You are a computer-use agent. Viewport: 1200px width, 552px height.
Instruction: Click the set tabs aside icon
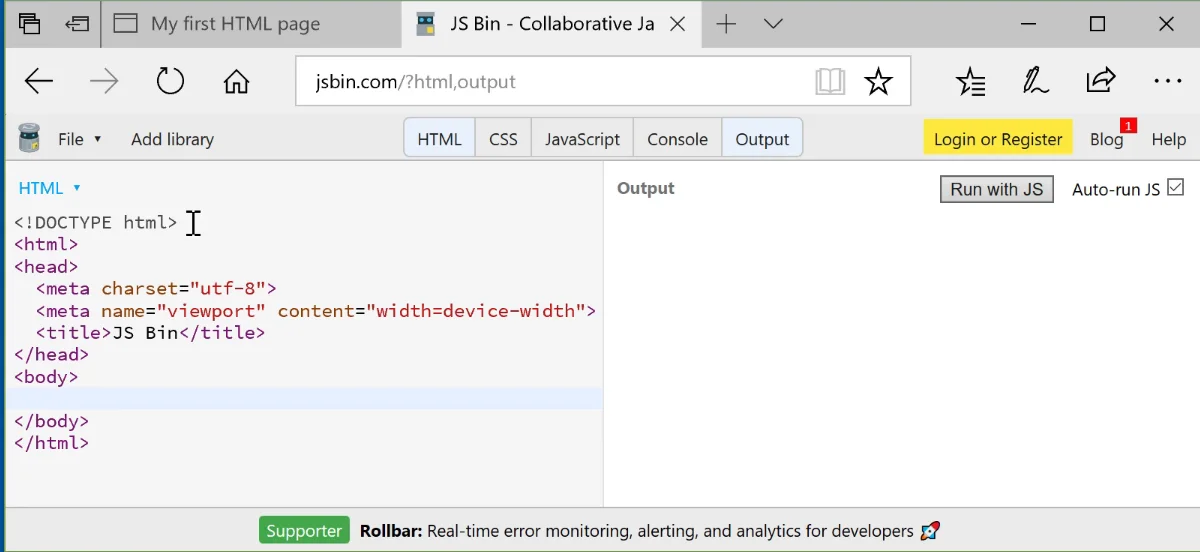[x=77, y=23]
